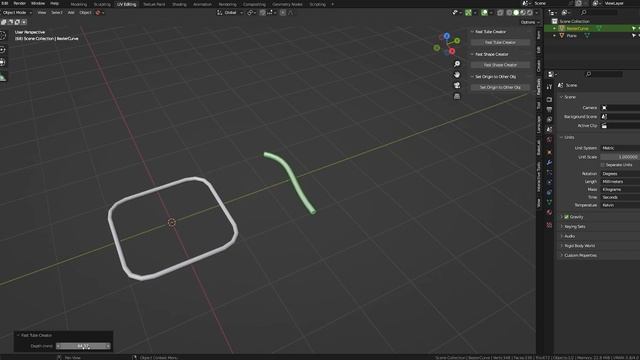Viewport: 640px width, 360px height.
Task: Open Physics properties tab icon
Action: point(549,182)
